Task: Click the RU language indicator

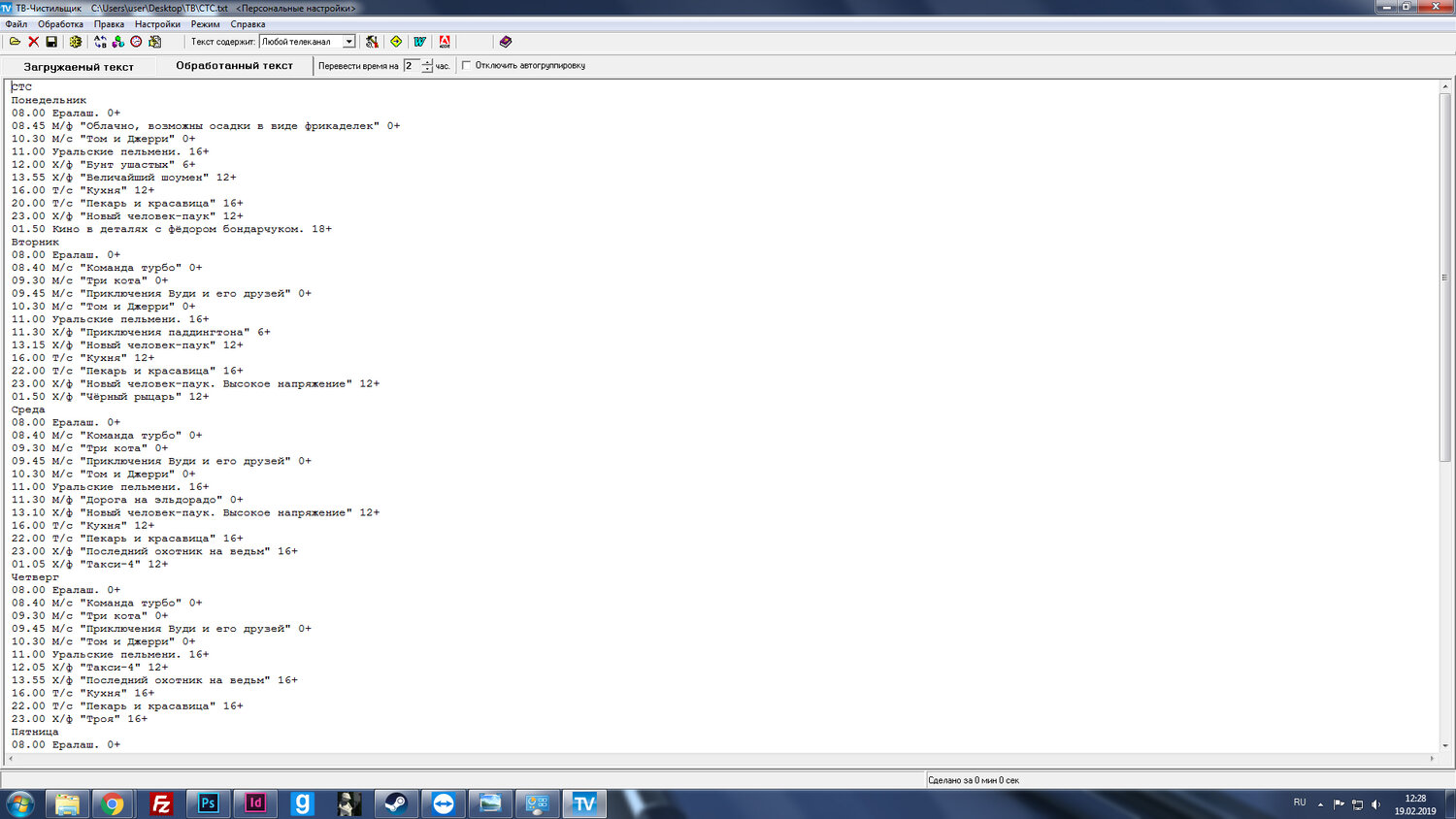Action: pyautogui.click(x=1300, y=803)
